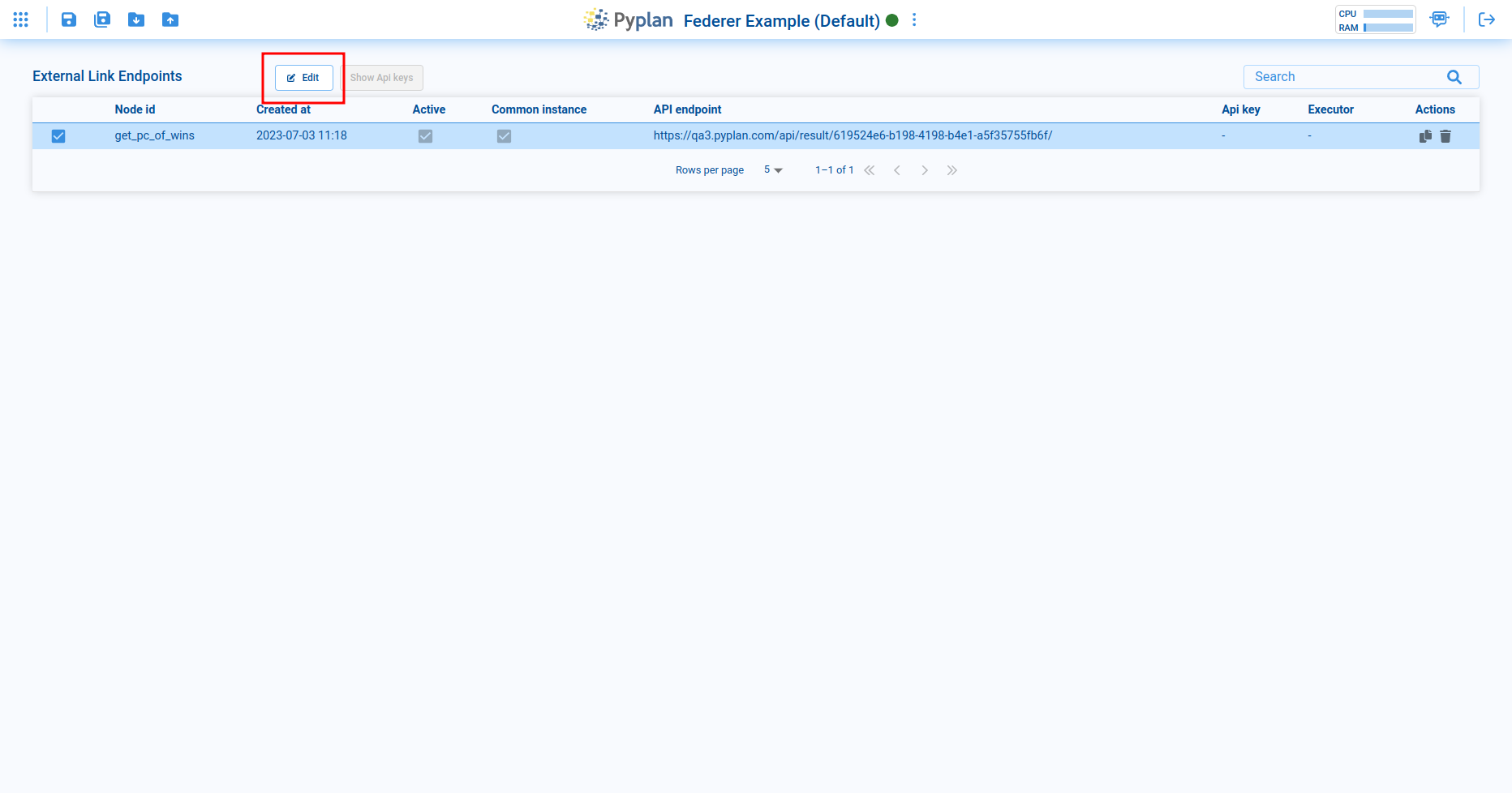
Task: Open the Rows per page dropdown
Action: (x=773, y=170)
